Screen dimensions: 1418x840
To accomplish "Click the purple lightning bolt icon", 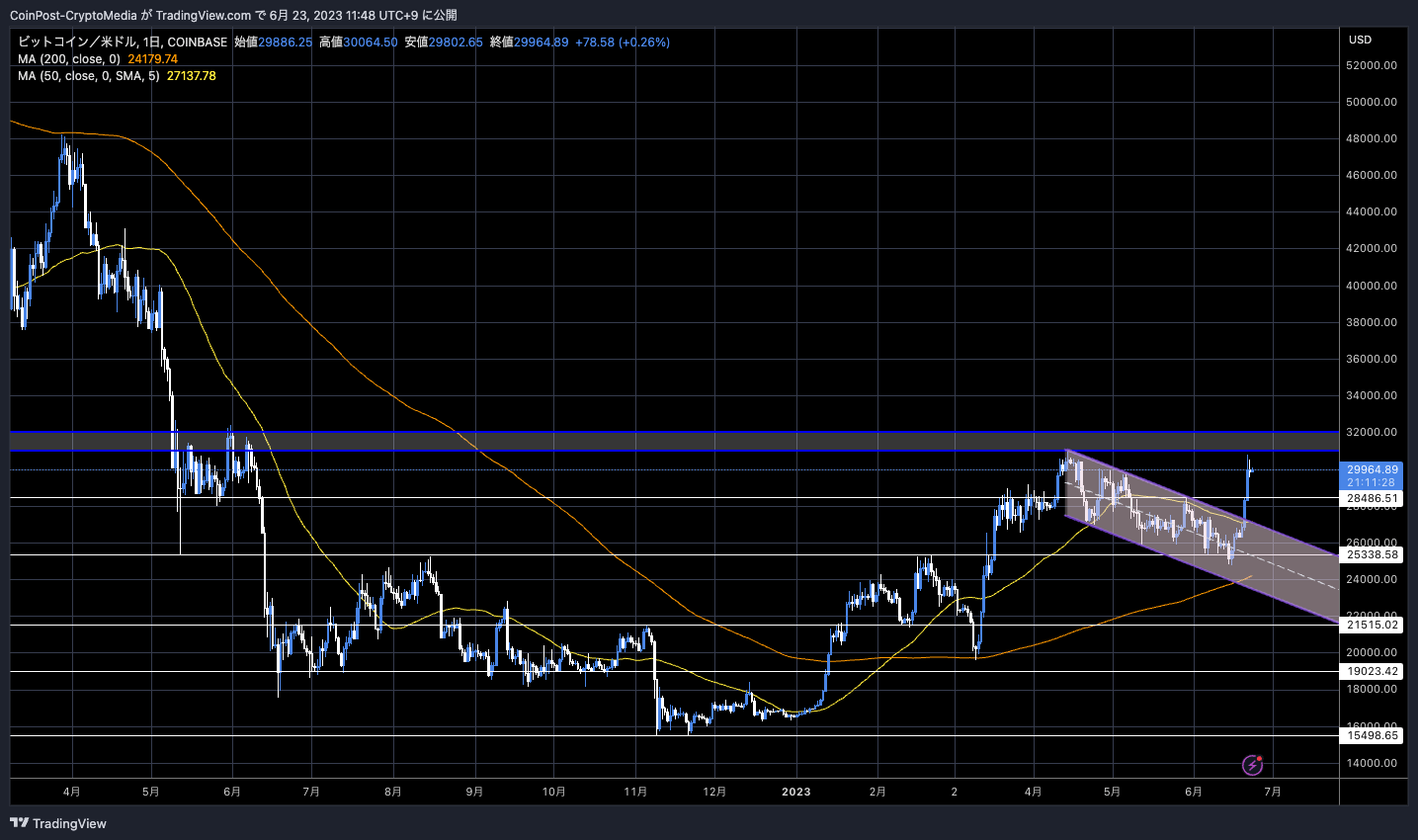I will (1253, 764).
